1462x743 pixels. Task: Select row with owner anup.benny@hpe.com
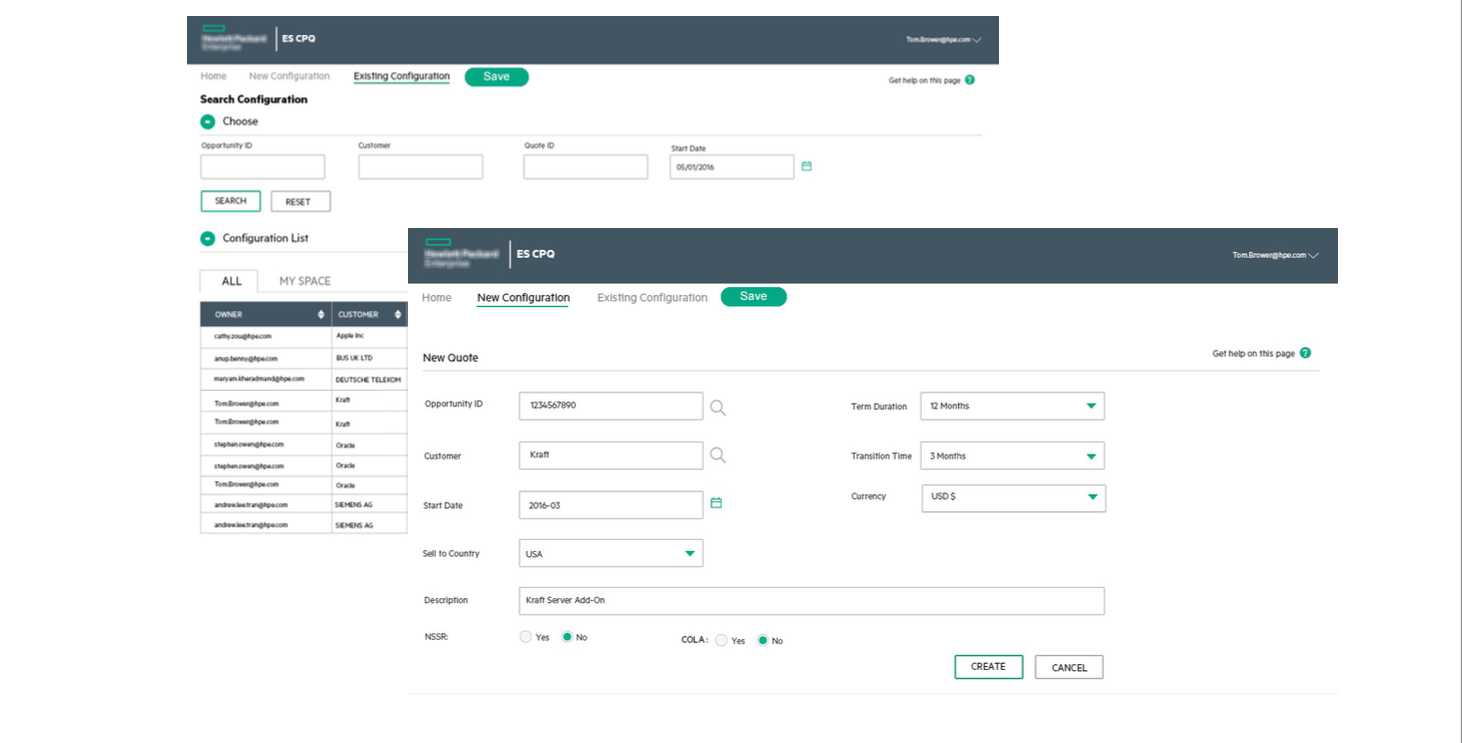[304, 358]
